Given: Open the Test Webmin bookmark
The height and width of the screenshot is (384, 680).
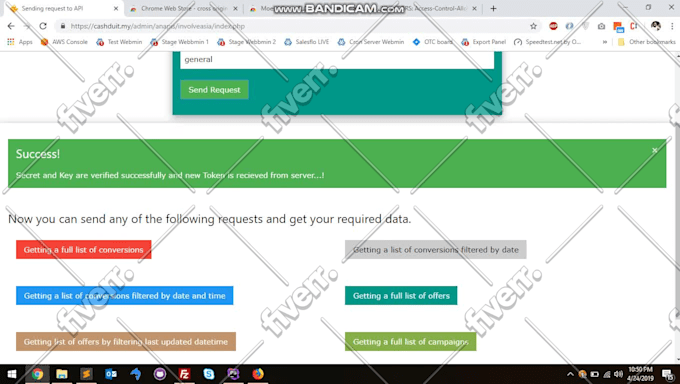Looking at the screenshot, I should pyautogui.click(x=119, y=42).
